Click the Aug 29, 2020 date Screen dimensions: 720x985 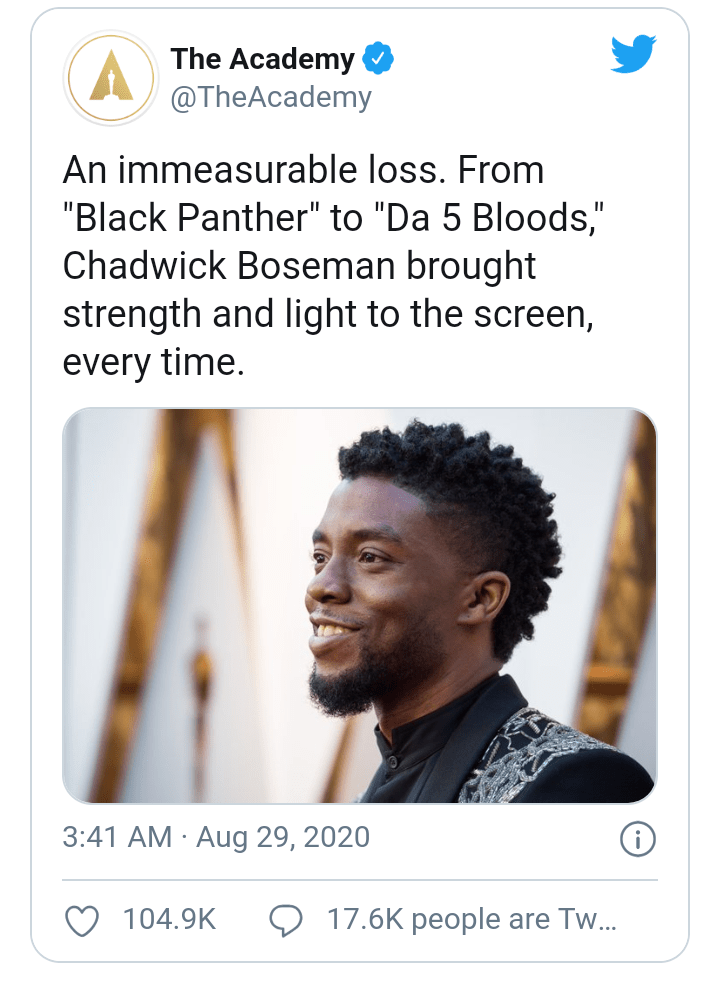[x=283, y=838]
